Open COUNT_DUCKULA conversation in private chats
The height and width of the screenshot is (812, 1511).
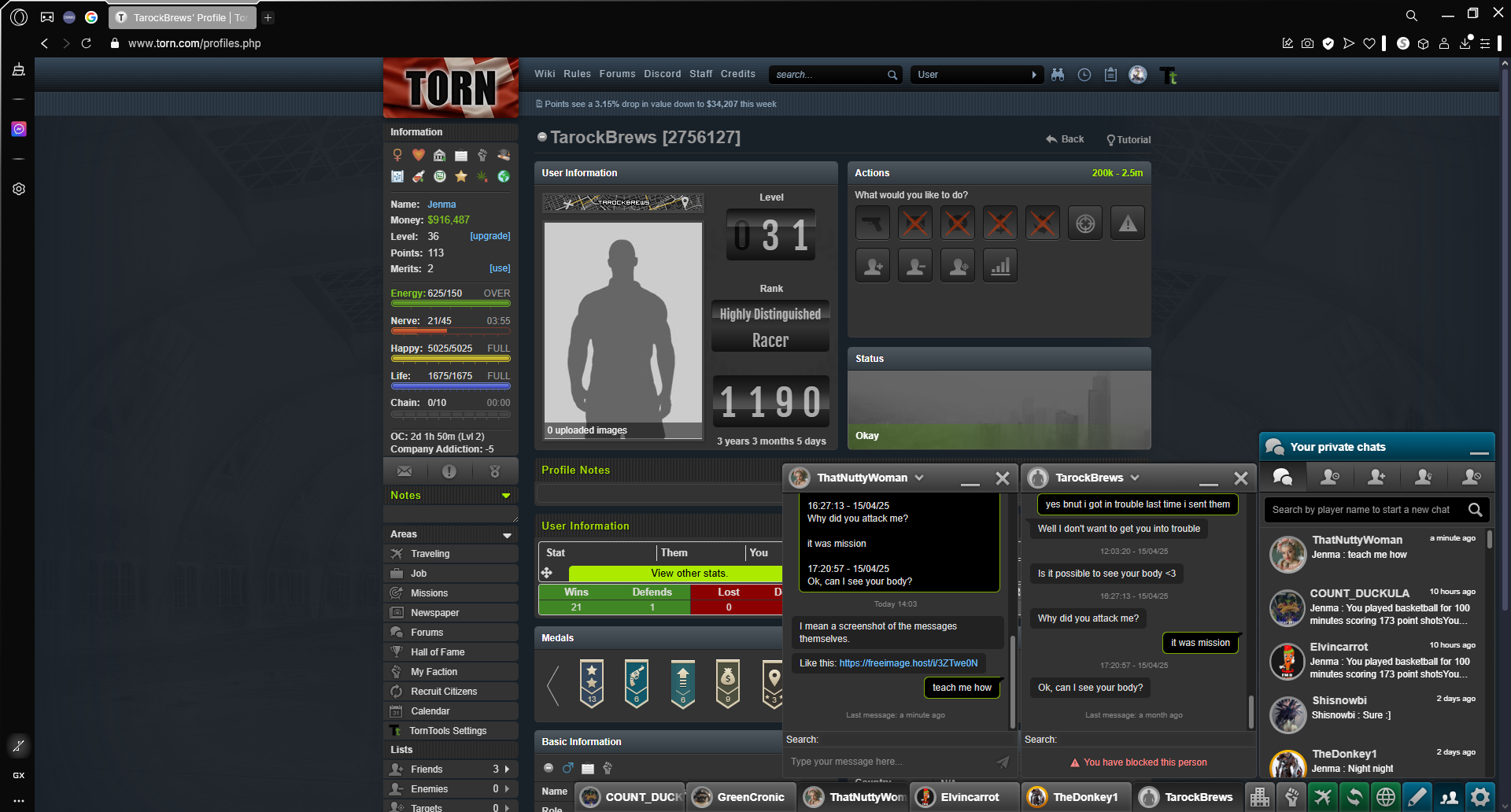[x=1372, y=607]
